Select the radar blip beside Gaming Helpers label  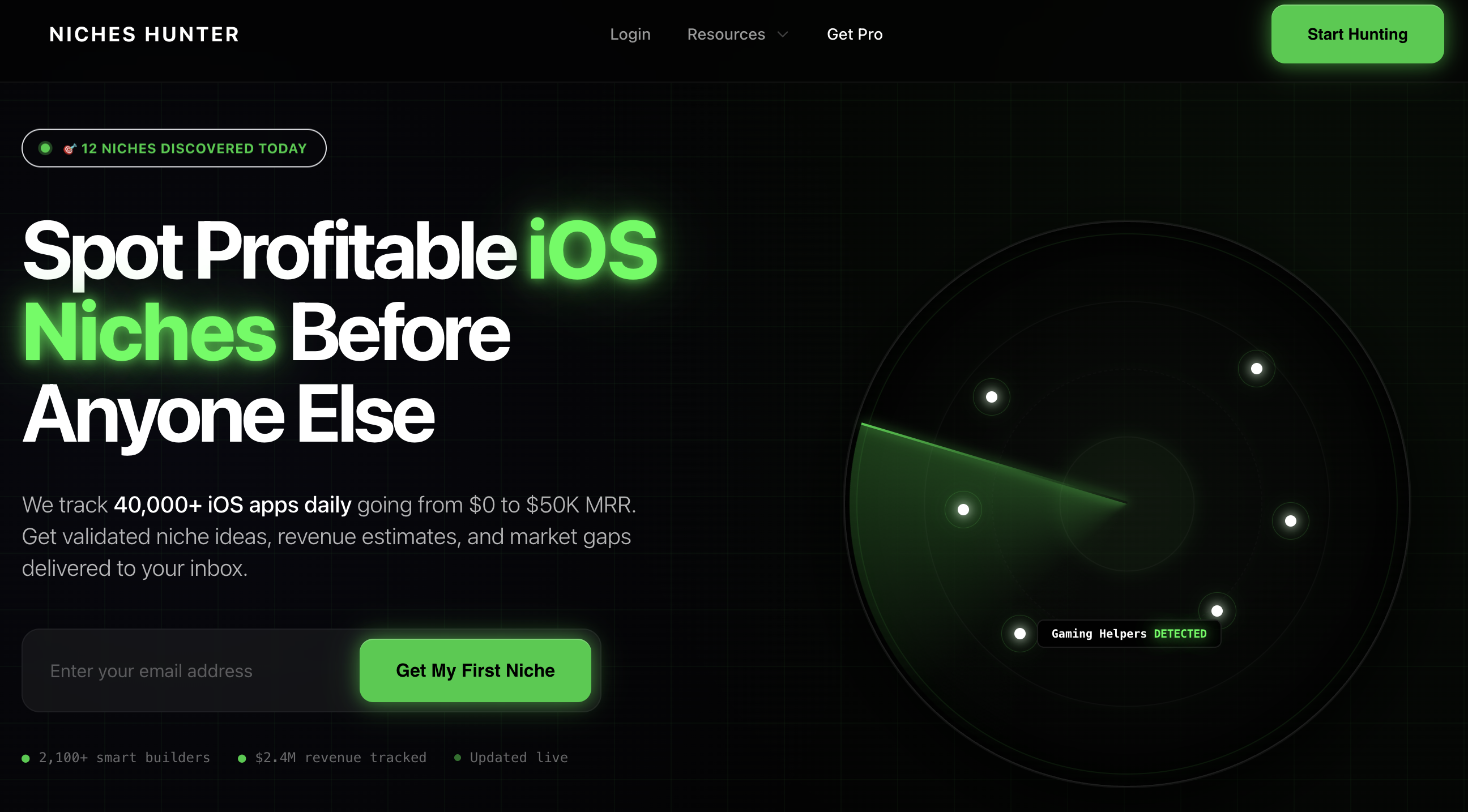coord(1019,634)
